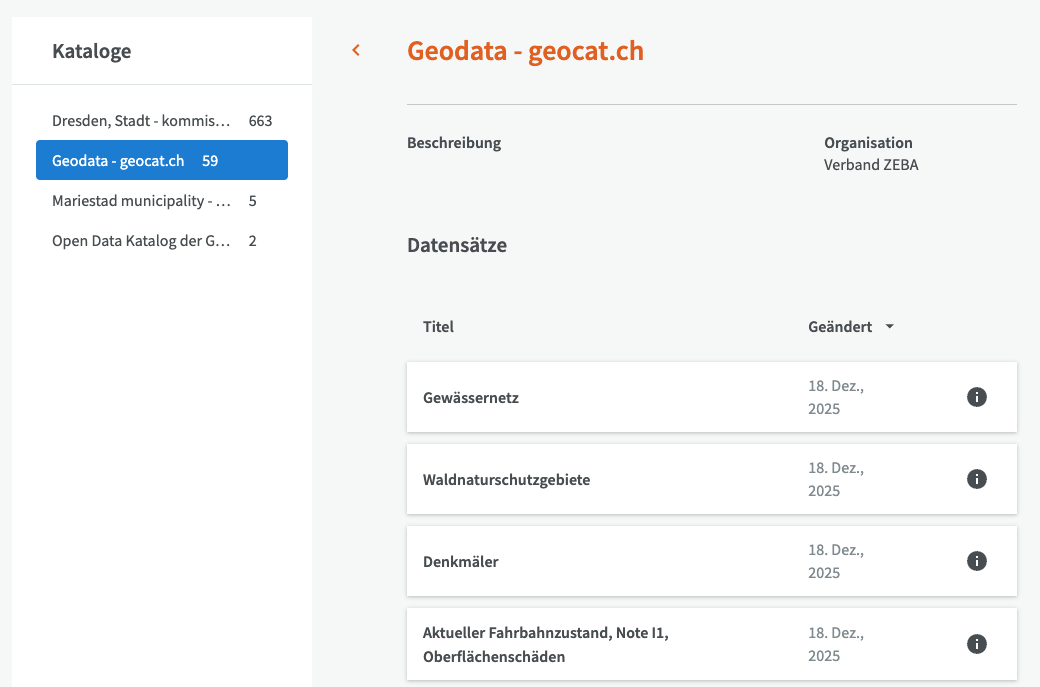The height and width of the screenshot is (687, 1040).
Task: Click the 663 count beside Dresden
Action: pyautogui.click(x=260, y=121)
